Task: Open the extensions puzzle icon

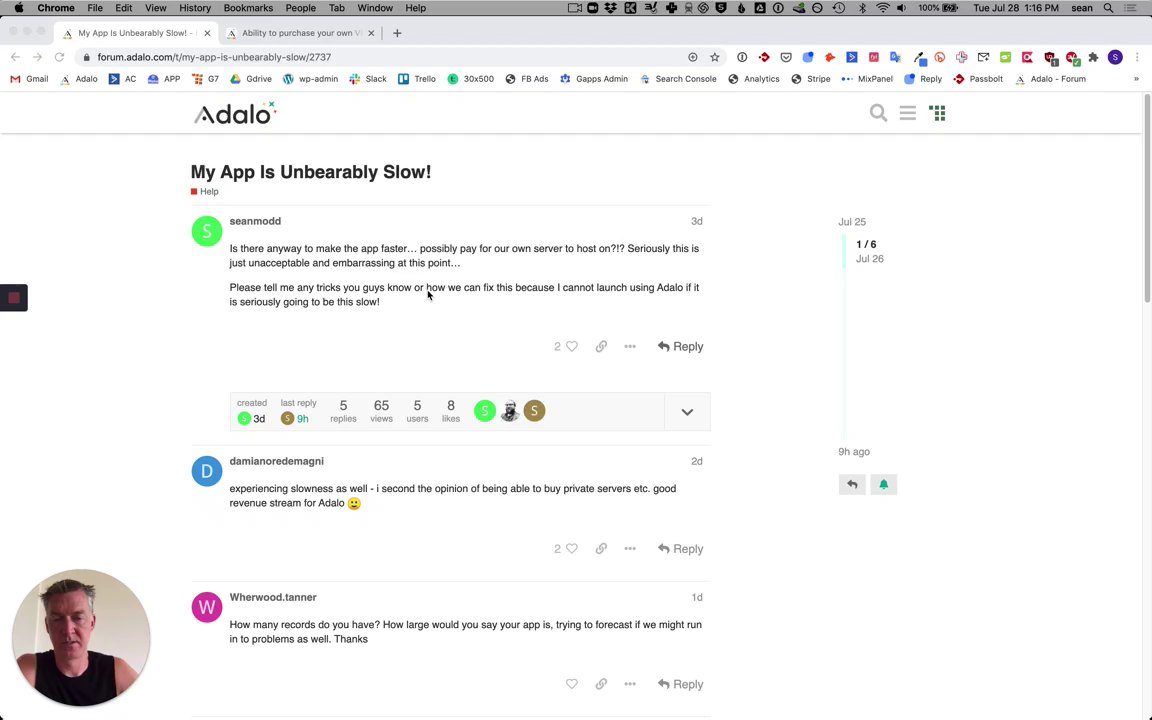Action: (1093, 57)
